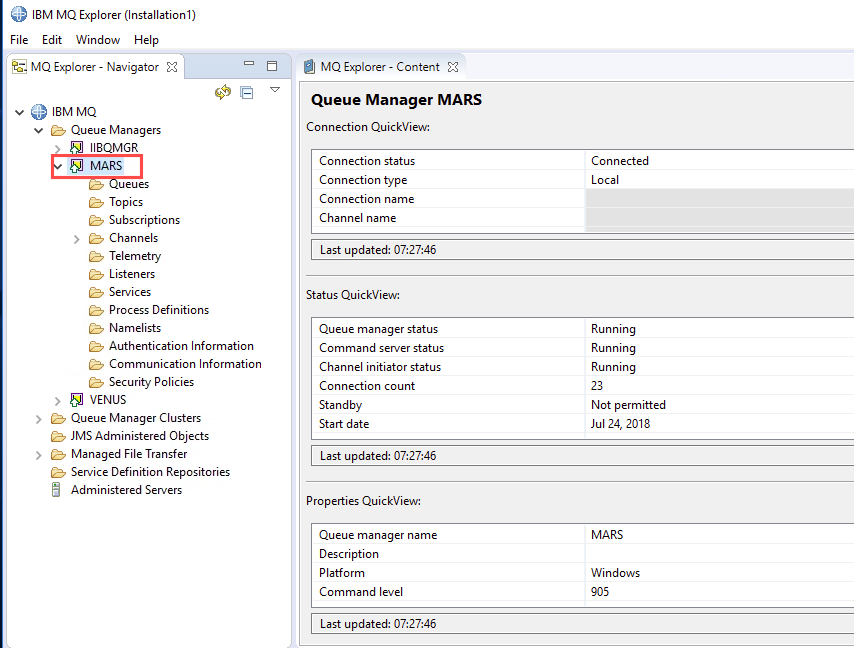Click the Queue Manager Clusters folder icon
This screenshot has width=854, height=648.
58,418
